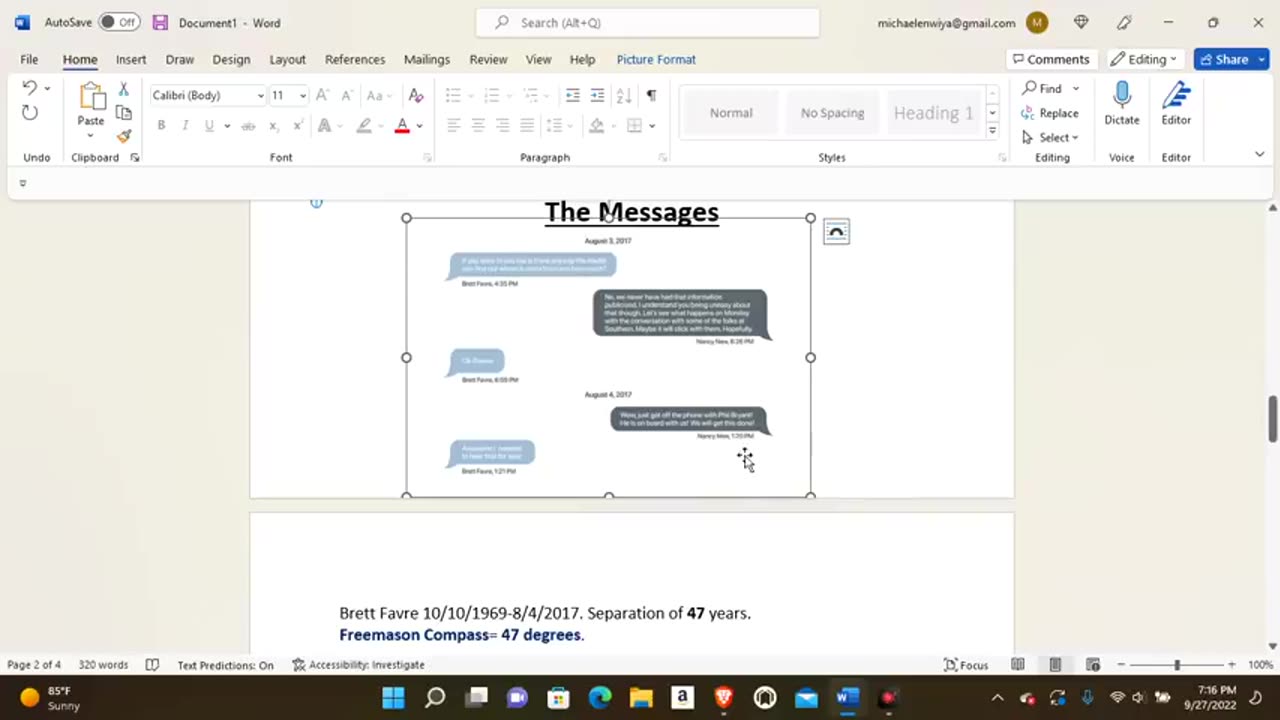Apply the text highlight color

click(x=364, y=126)
